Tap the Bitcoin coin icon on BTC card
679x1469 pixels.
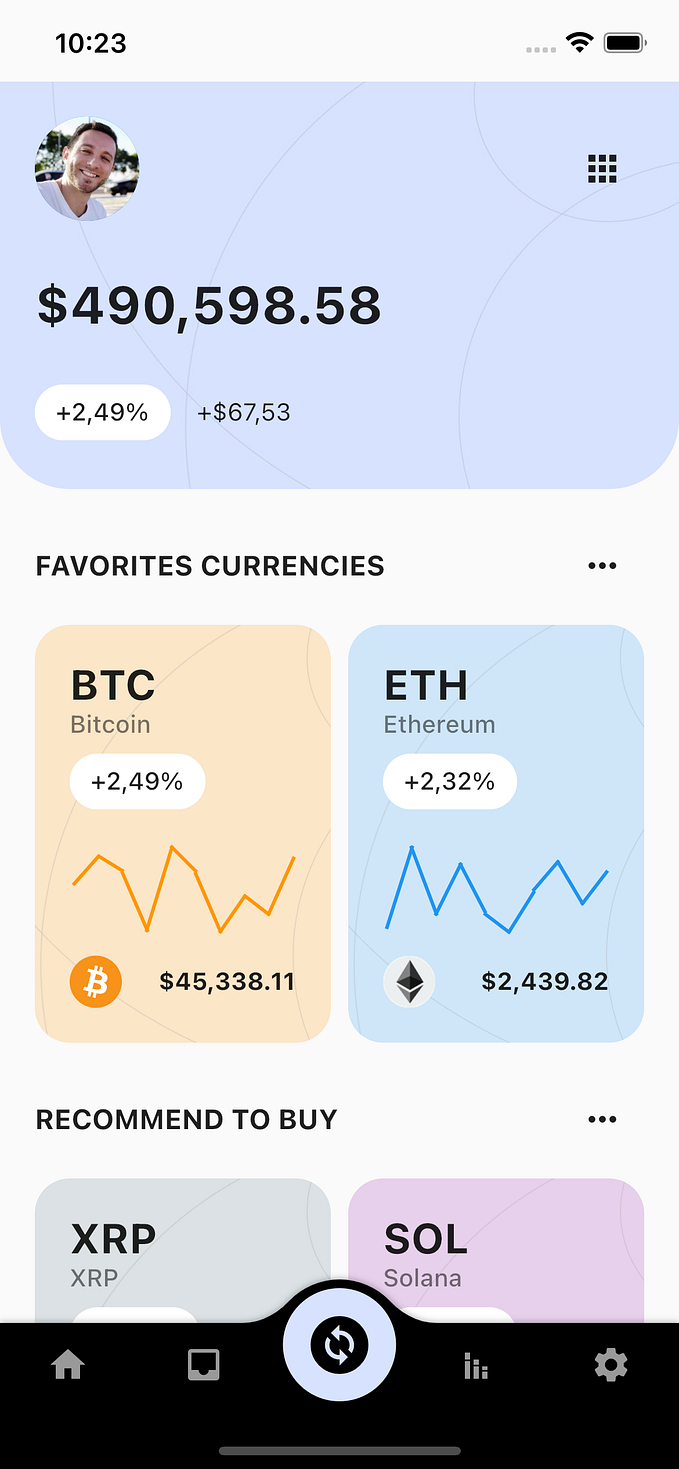point(95,981)
